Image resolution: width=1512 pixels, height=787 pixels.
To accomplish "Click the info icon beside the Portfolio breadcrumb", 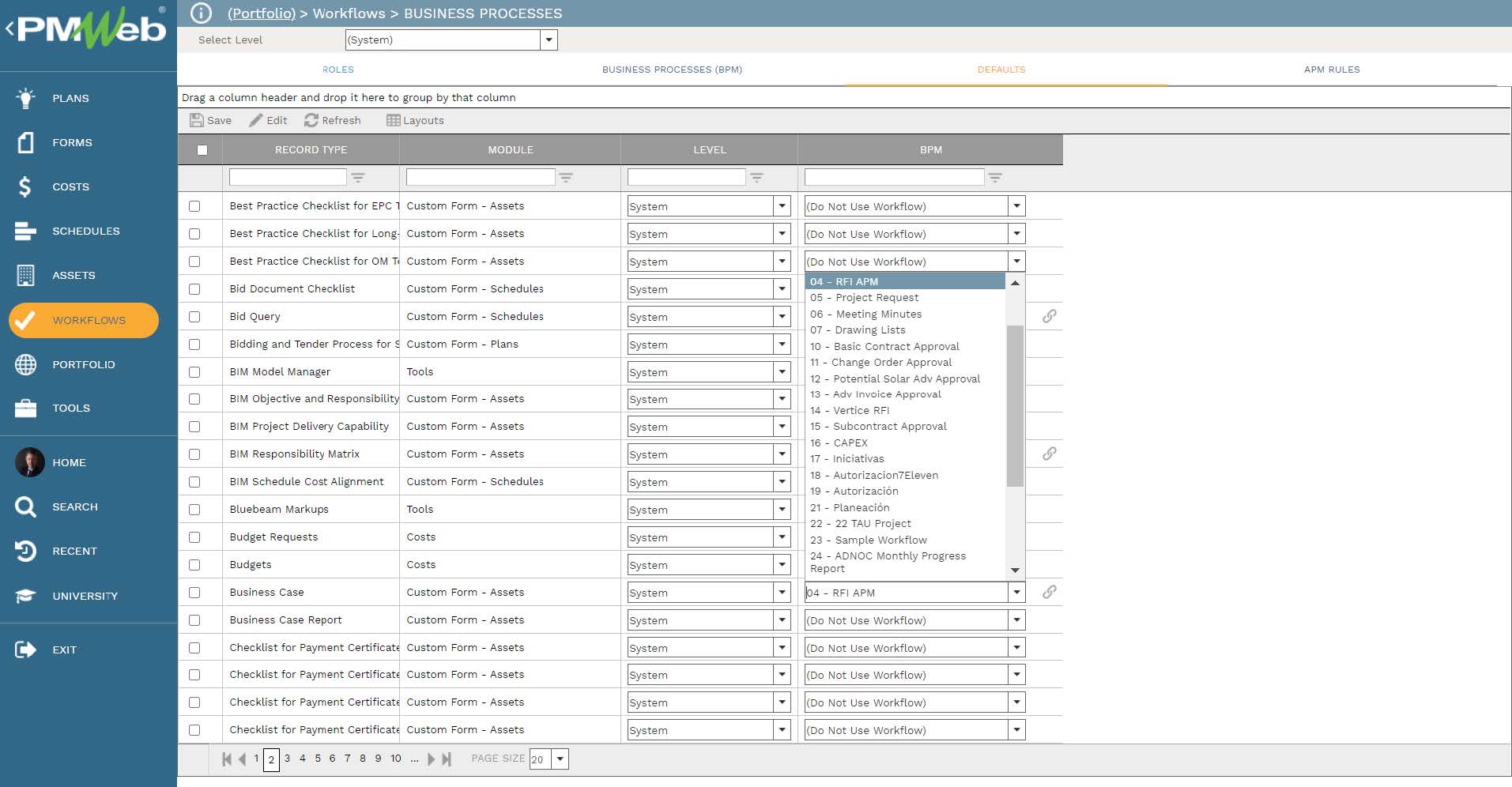I will click(201, 13).
